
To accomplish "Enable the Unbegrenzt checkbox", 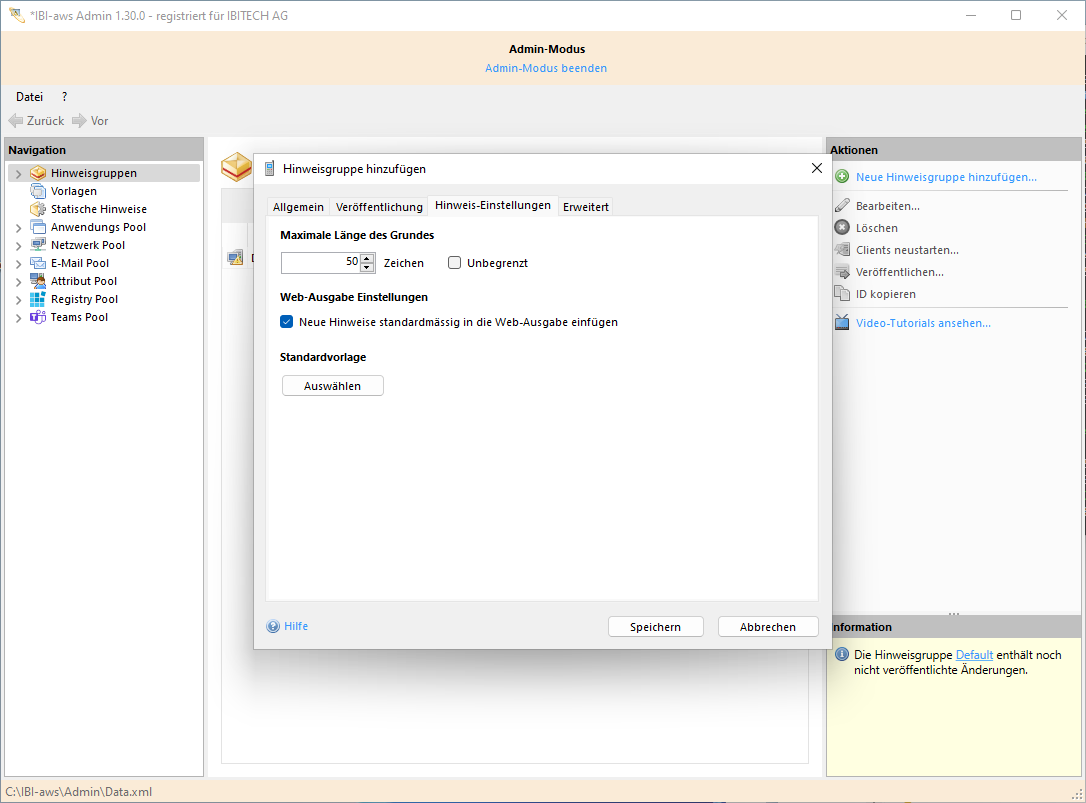I will tap(455, 262).
